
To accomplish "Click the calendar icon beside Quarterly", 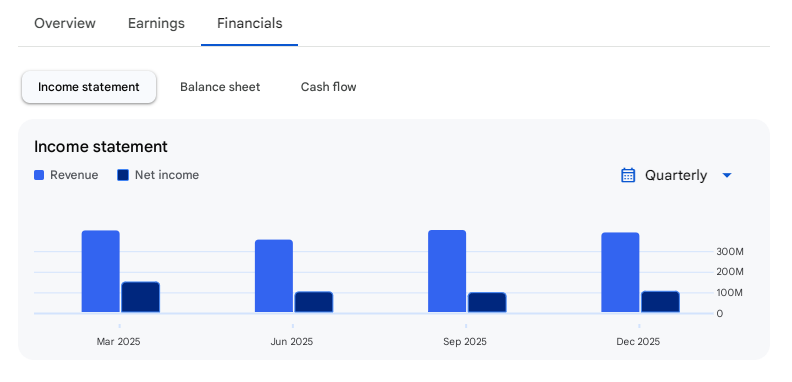I will pos(628,175).
